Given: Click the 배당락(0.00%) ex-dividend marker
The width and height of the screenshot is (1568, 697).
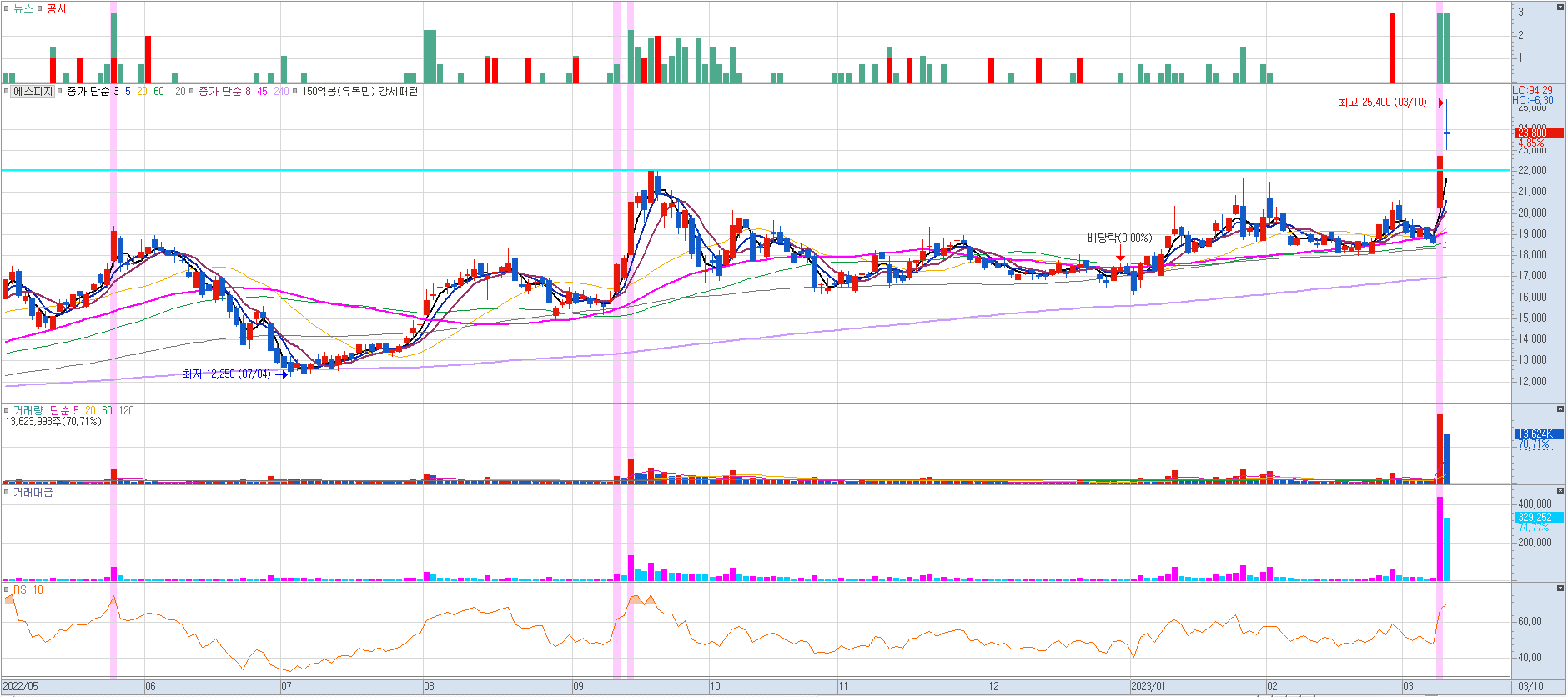Looking at the screenshot, I should point(1119,238).
